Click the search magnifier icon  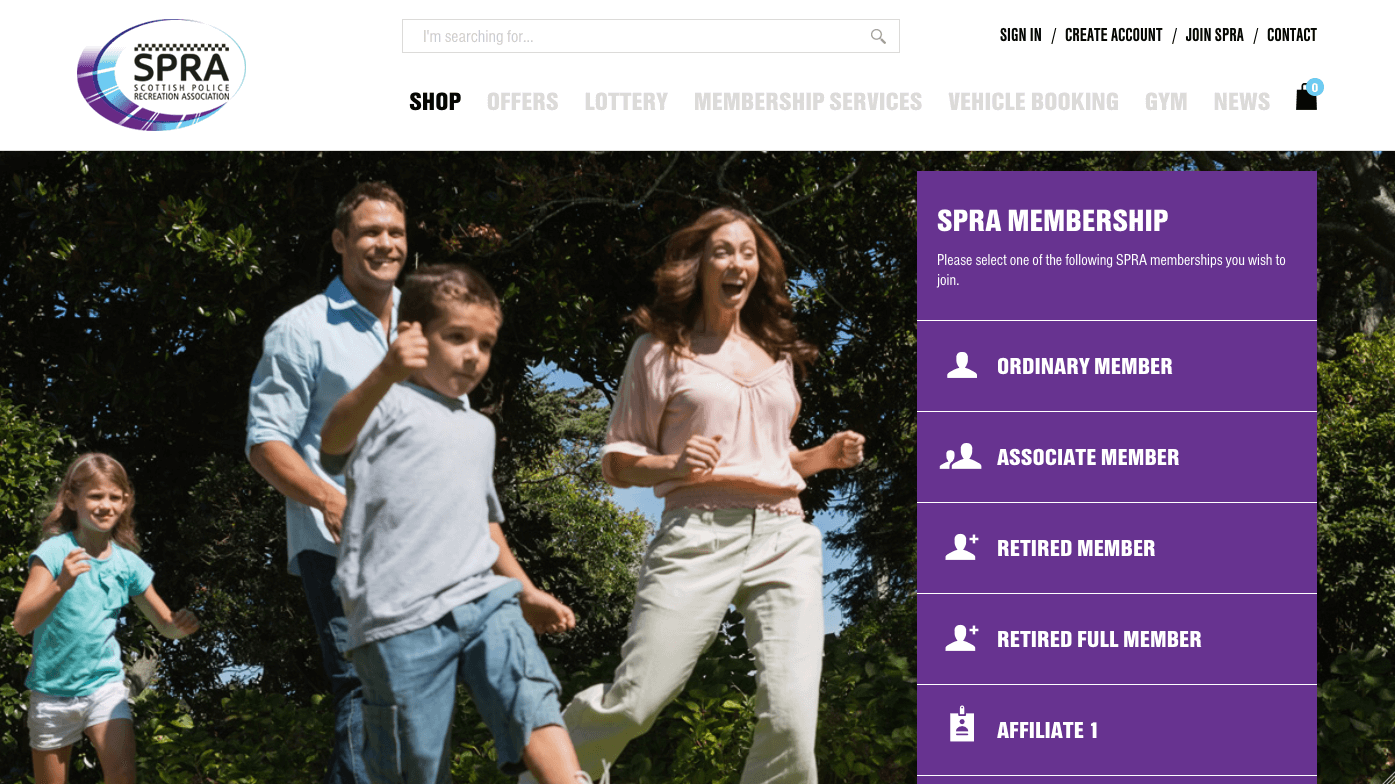tap(878, 37)
